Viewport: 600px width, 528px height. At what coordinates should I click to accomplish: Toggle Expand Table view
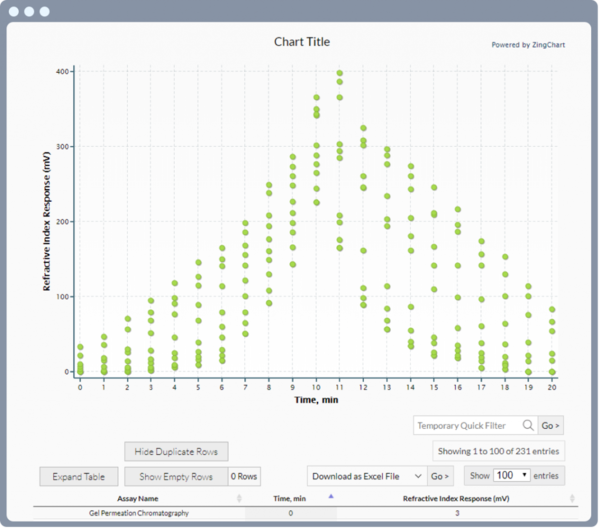click(79, 476)
